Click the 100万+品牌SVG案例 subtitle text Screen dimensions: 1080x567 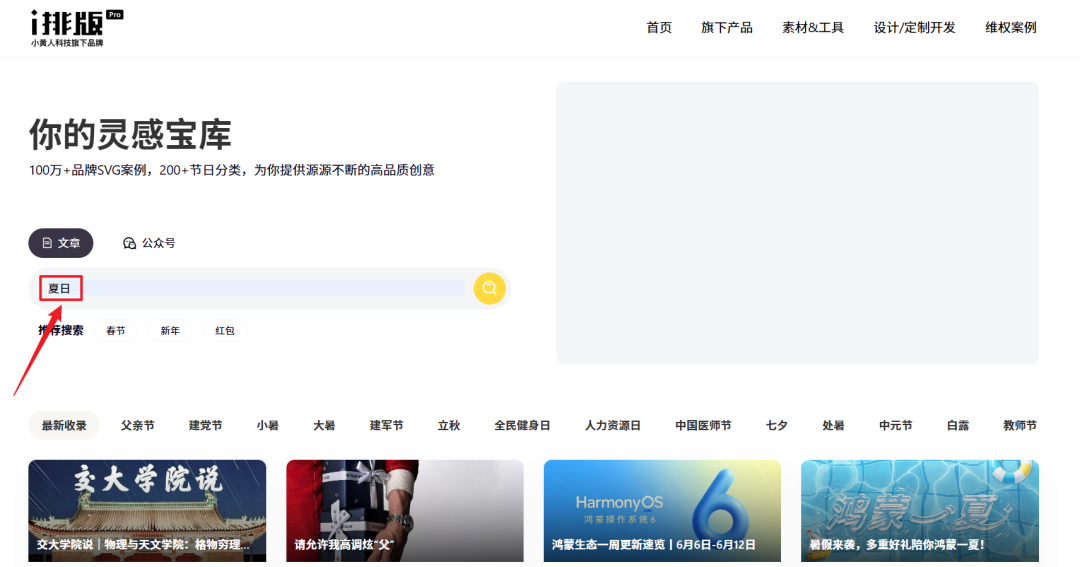[x=231, y=170]
